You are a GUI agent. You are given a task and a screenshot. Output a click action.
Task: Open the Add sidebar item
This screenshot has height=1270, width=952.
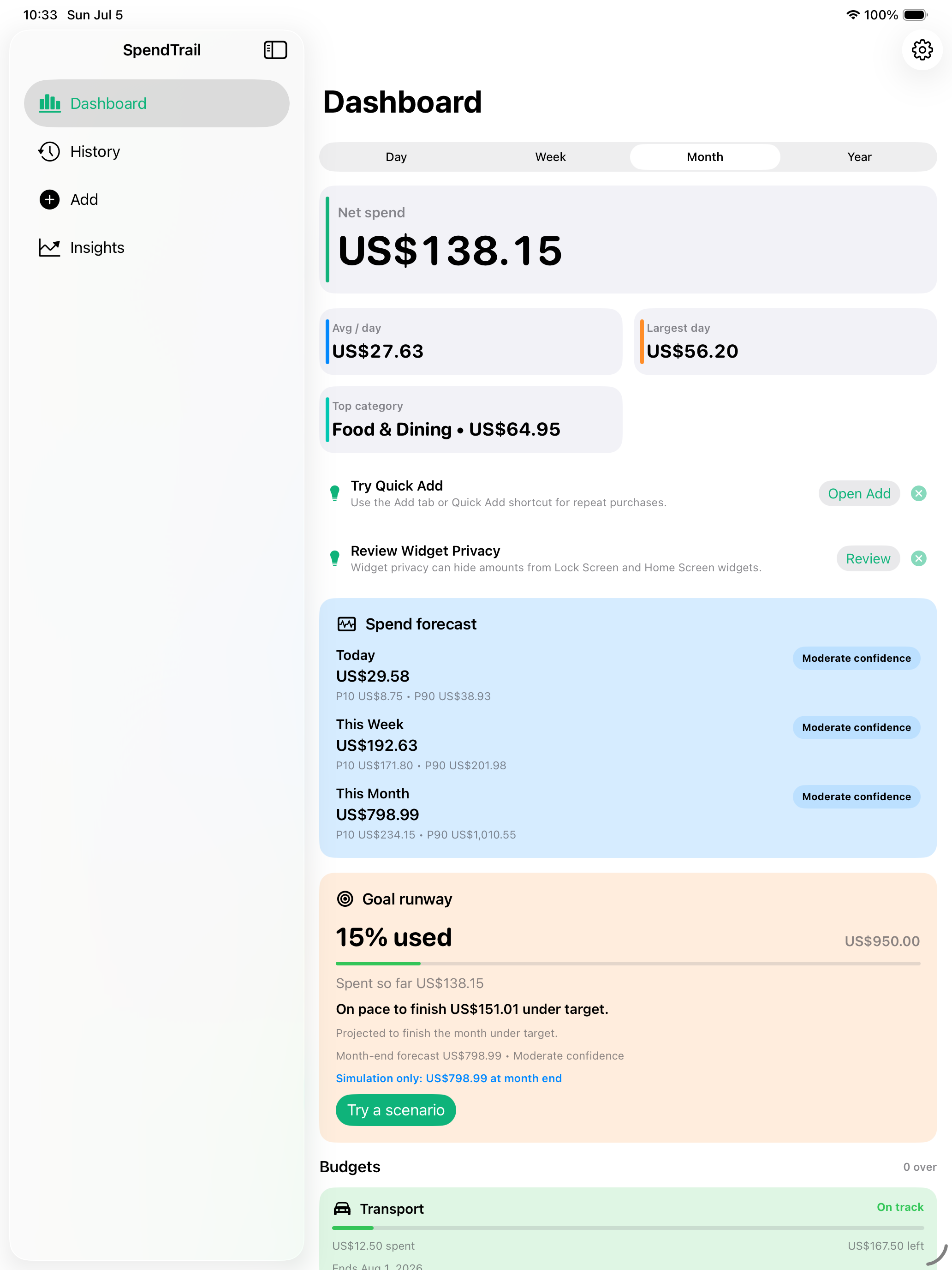pyautogui.click(x=157, y=200)
